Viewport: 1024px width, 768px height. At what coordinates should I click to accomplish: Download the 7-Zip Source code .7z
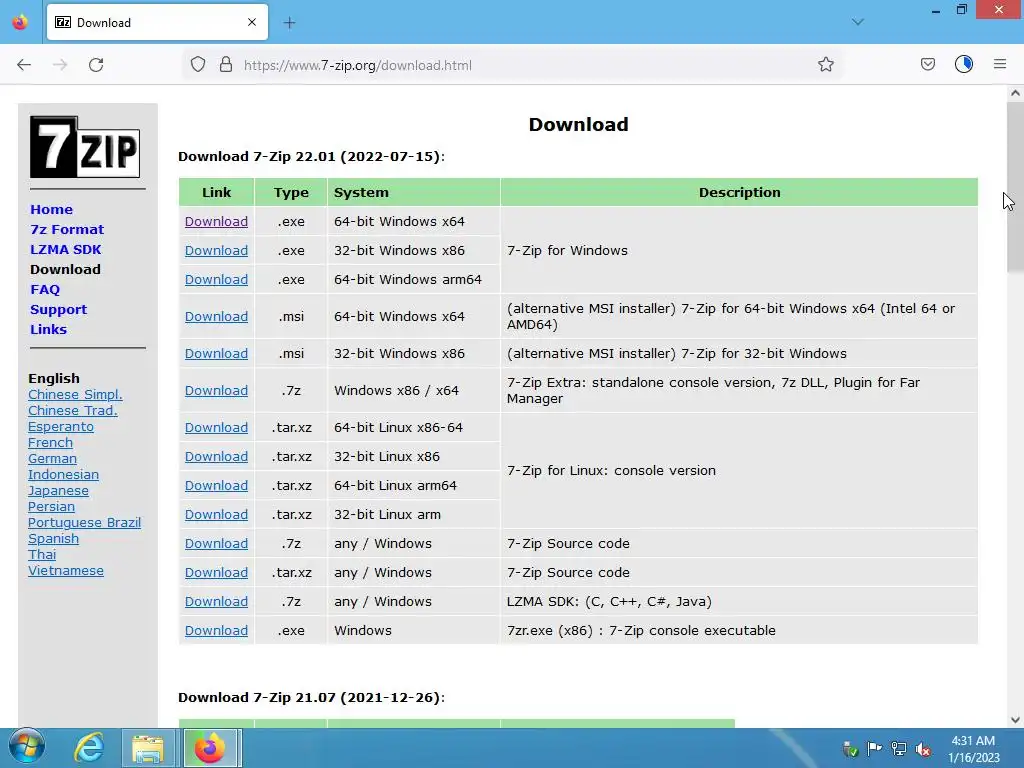tap(216, 543)
